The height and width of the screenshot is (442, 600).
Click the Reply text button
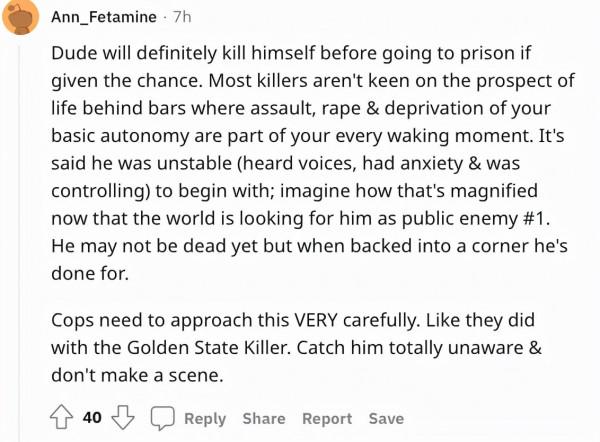coord(204,418)
